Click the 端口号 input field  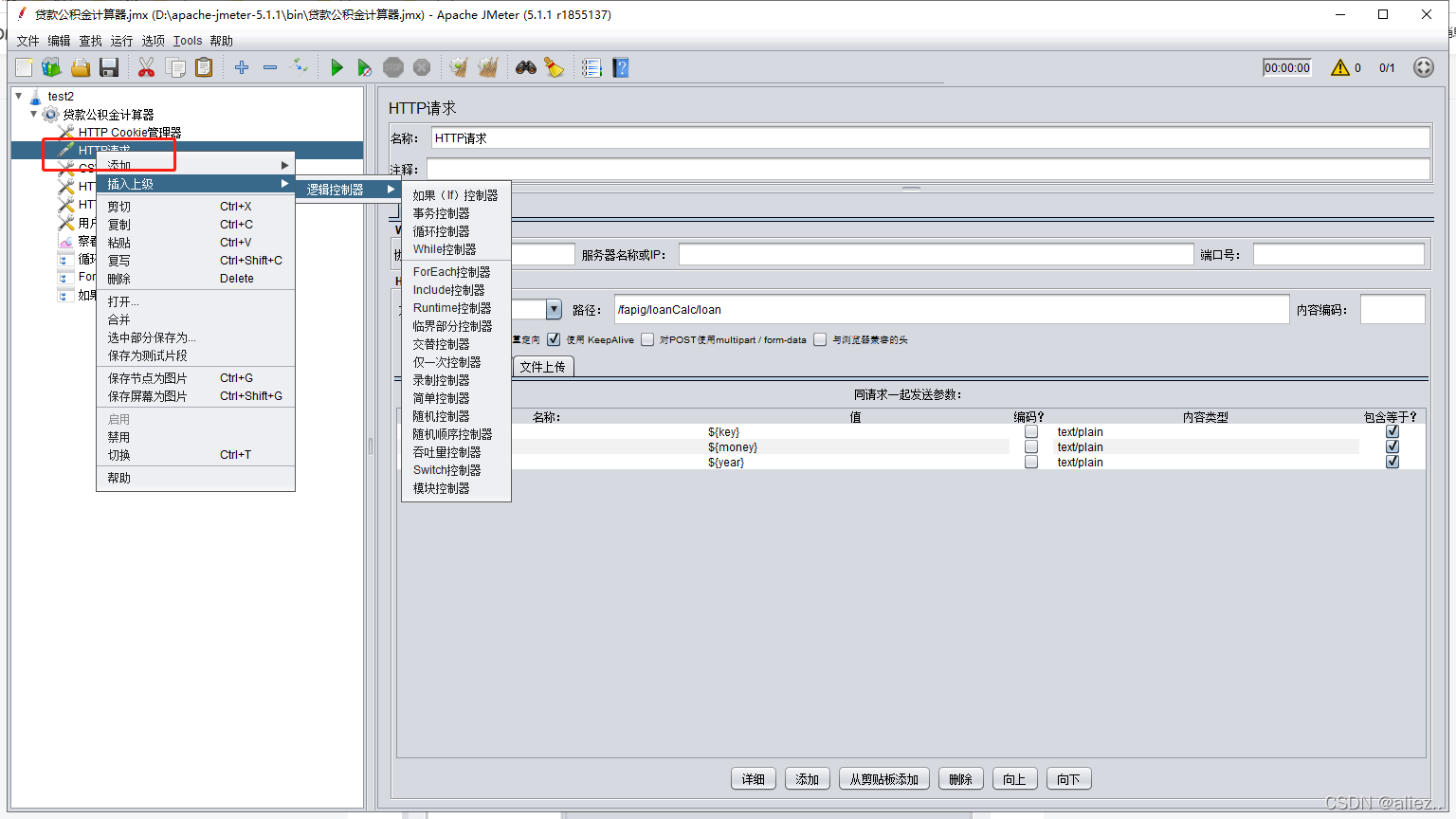(x=1338, y=255)
